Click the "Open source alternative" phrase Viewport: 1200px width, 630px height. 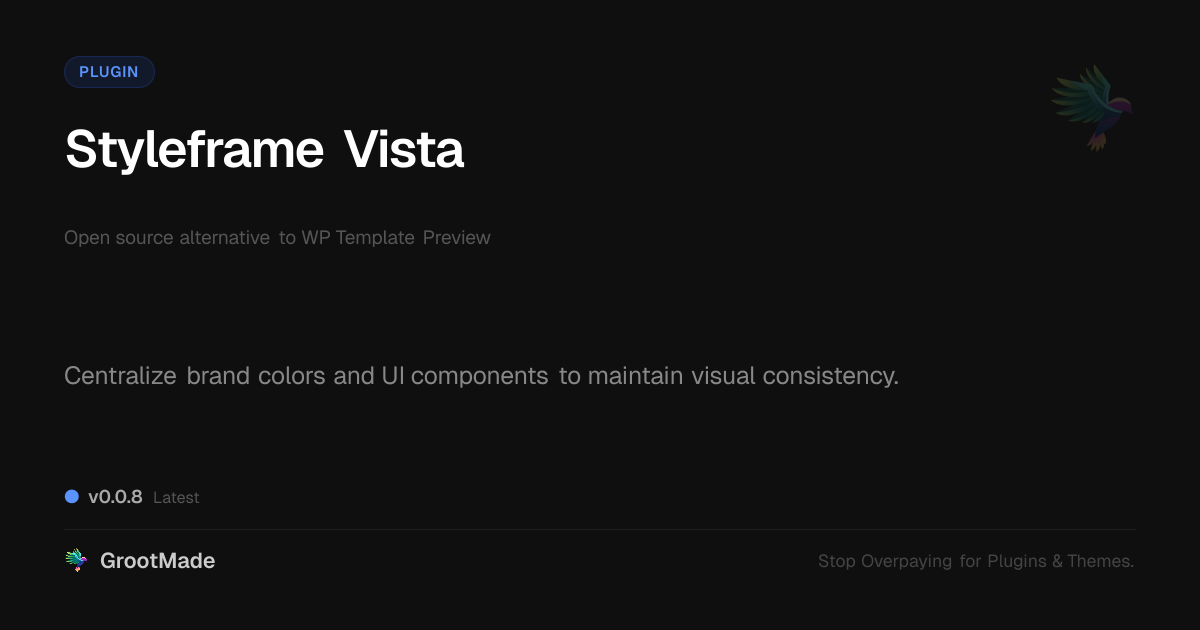(167, 238)
